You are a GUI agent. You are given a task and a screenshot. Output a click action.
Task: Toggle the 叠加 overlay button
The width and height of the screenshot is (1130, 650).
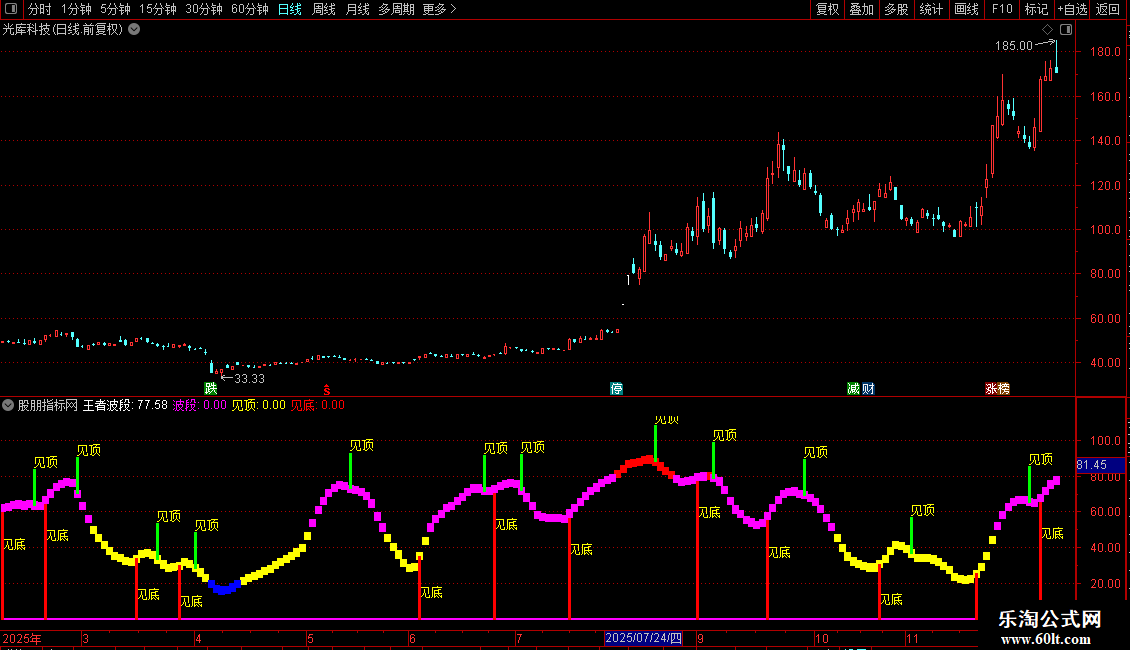(x=861, y=9)
